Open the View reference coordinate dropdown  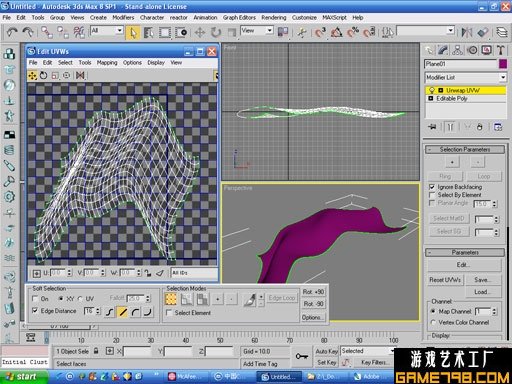click(257, 31)
